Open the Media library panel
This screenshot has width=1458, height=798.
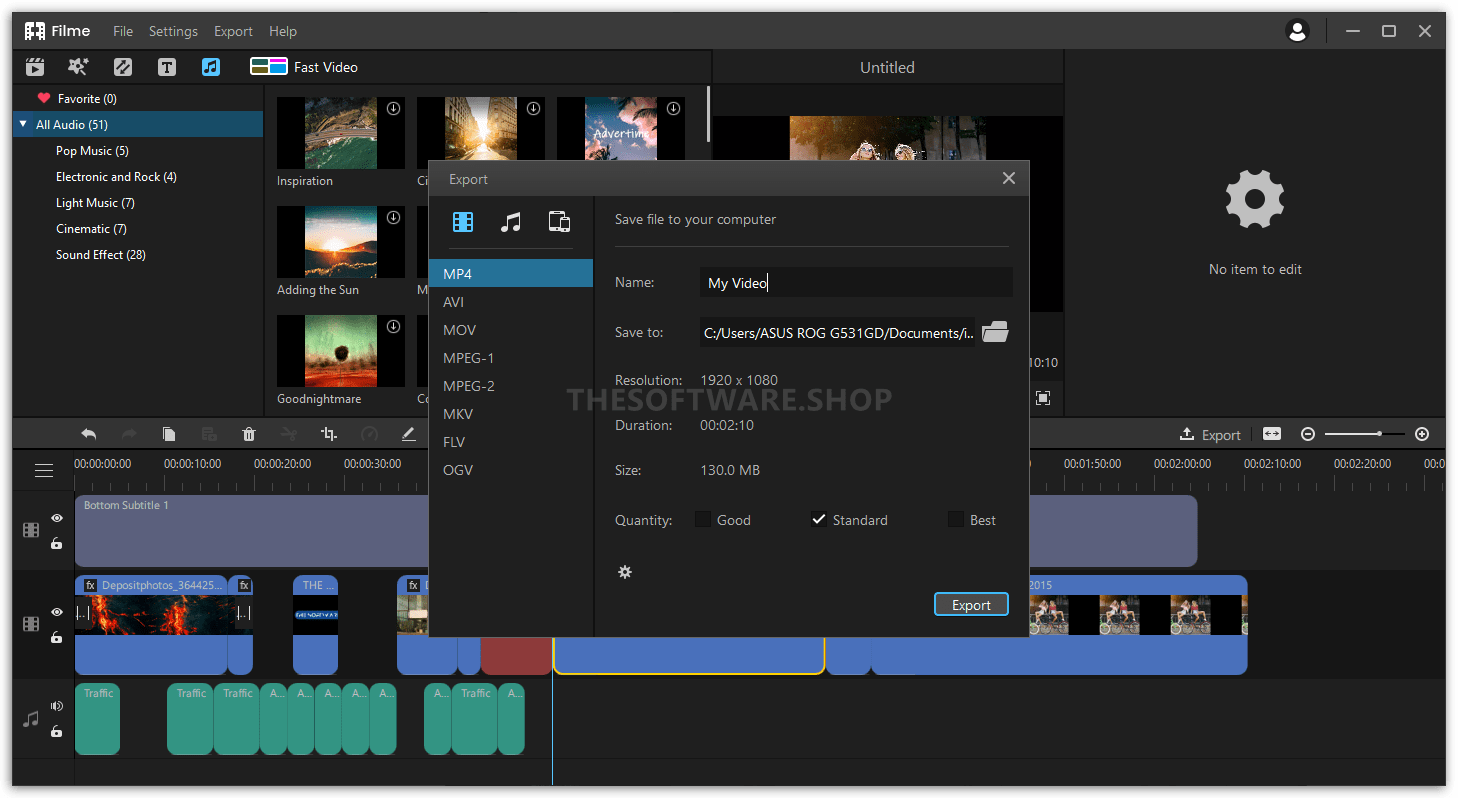(35, 66)
